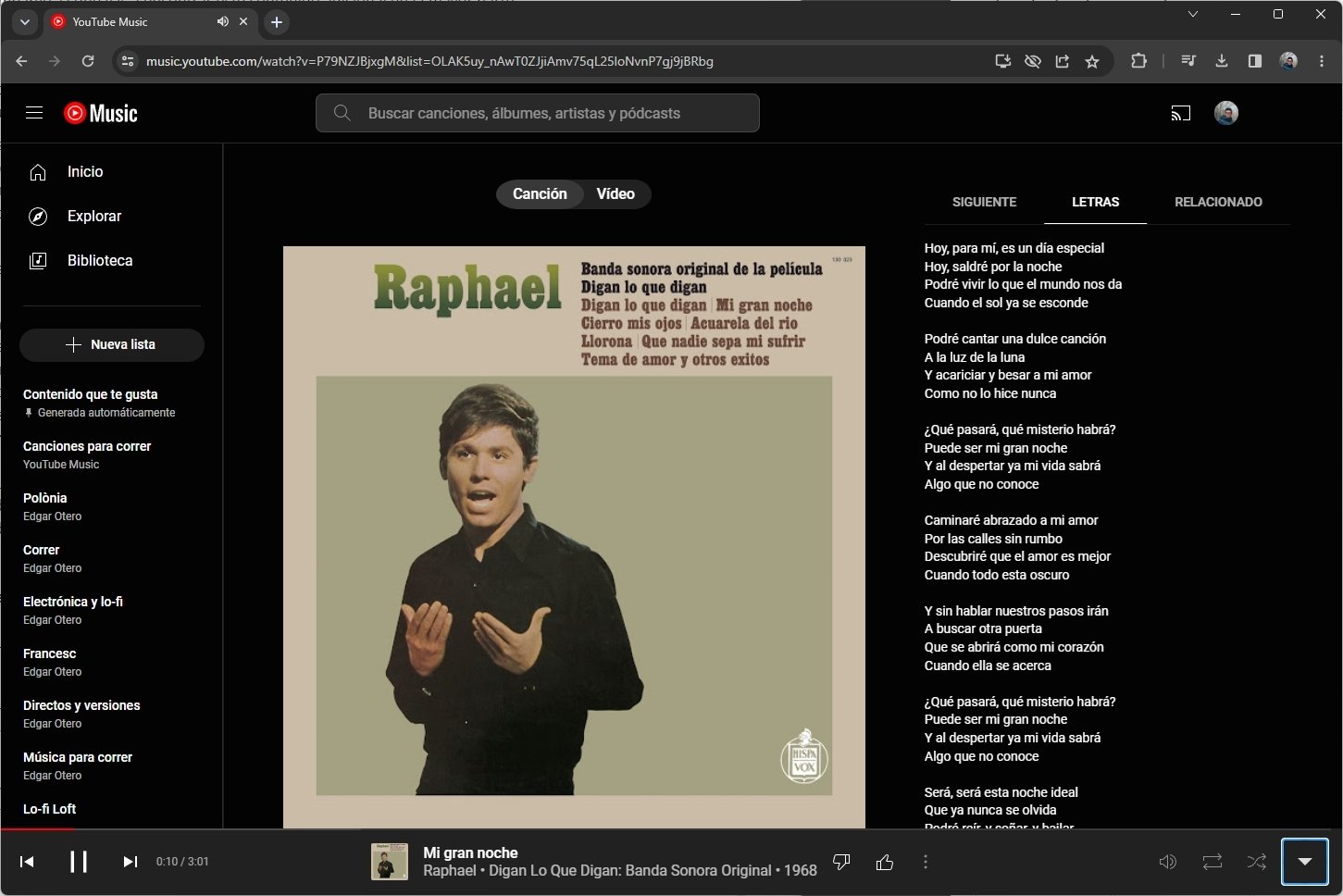1343x896 pixels.
Task: Click the install app icon in address bar
Action: click(x=1002, y=61)
